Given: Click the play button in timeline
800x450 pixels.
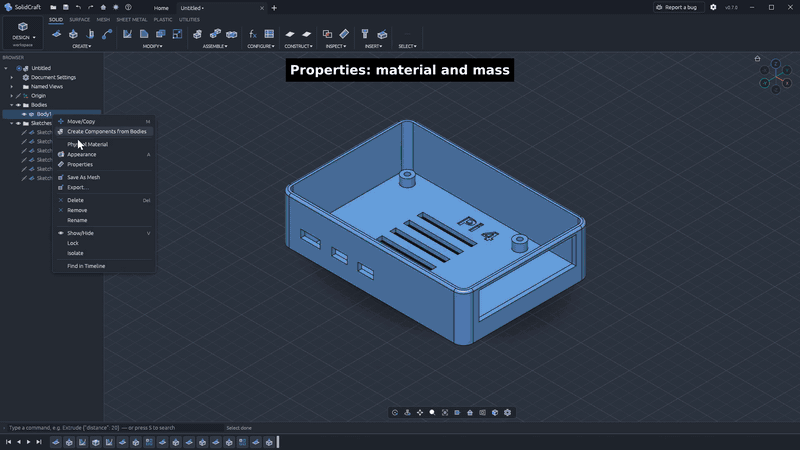Looking at the screenshot, I should (29, 442).
